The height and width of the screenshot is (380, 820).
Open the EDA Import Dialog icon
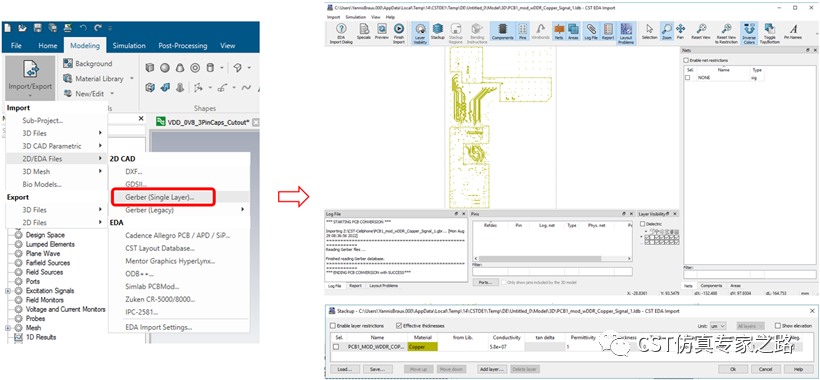coord(341,33)
